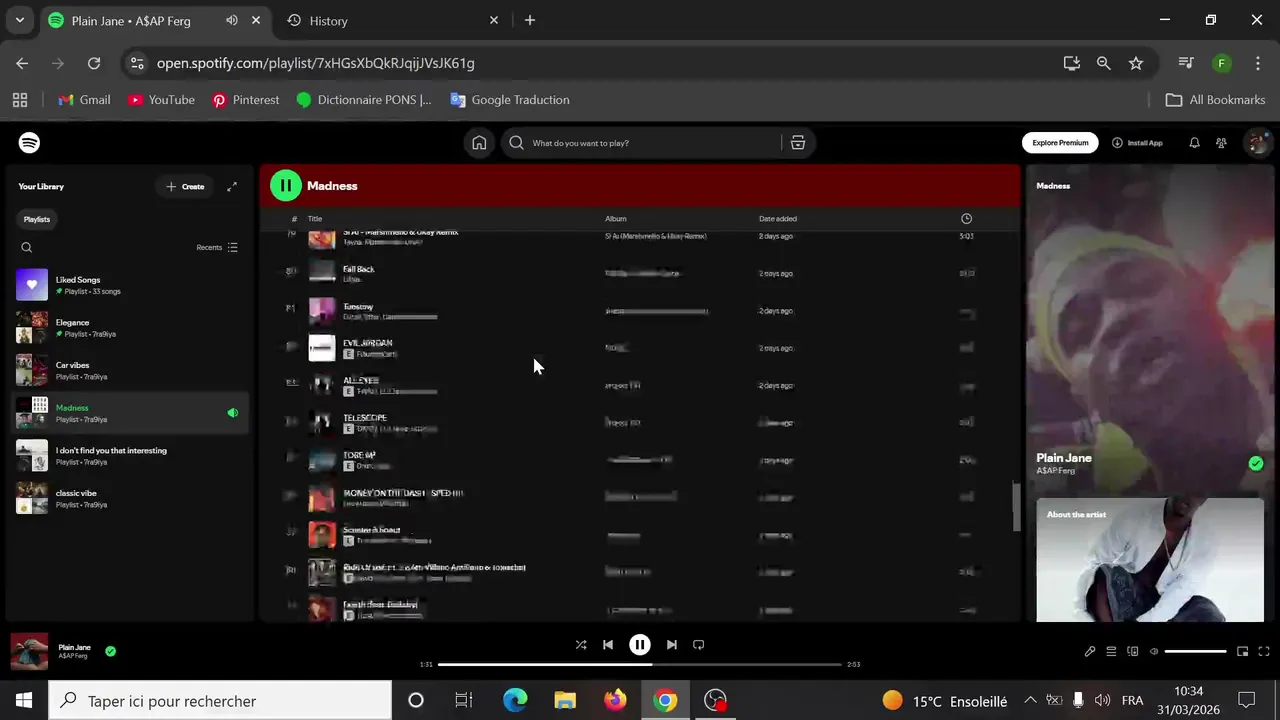Screen dimensions: 1280x720
Task: Select the Fall Back track row
Action: tap(638, 273)
